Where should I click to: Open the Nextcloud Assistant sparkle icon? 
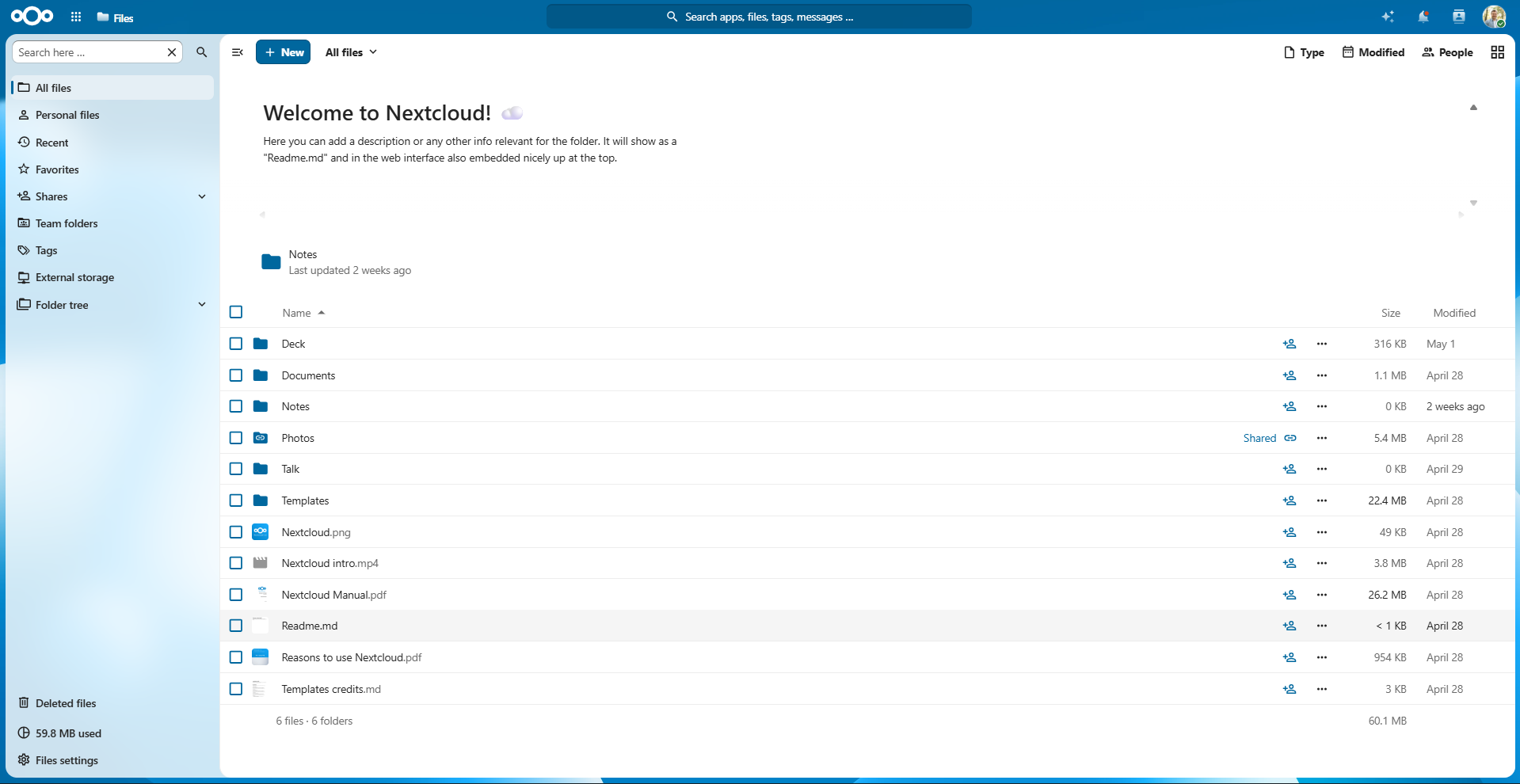click(x=1388, y=17)
